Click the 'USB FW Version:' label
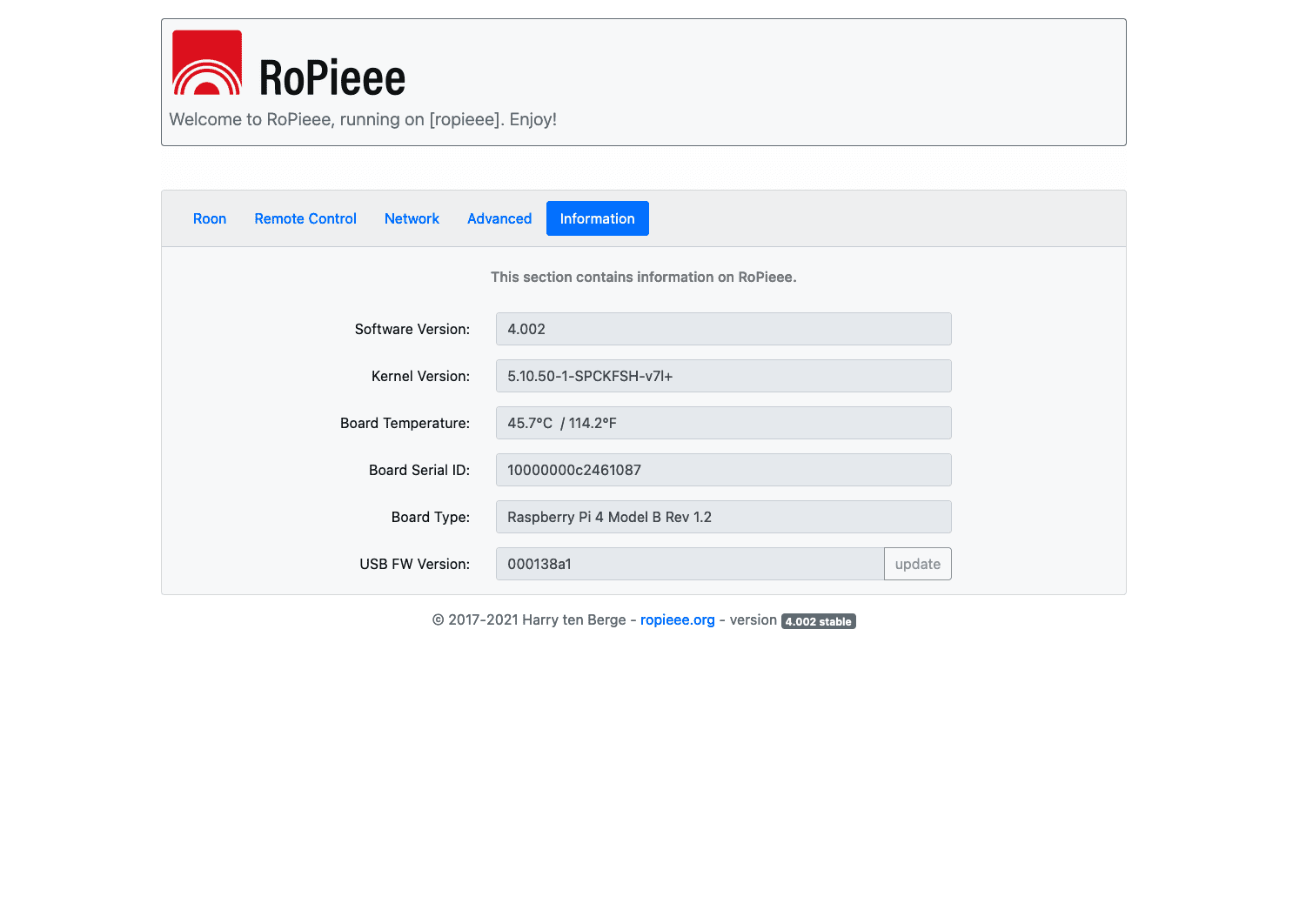This screenshot has width=1306, height=924. click(x=415, y=564)
